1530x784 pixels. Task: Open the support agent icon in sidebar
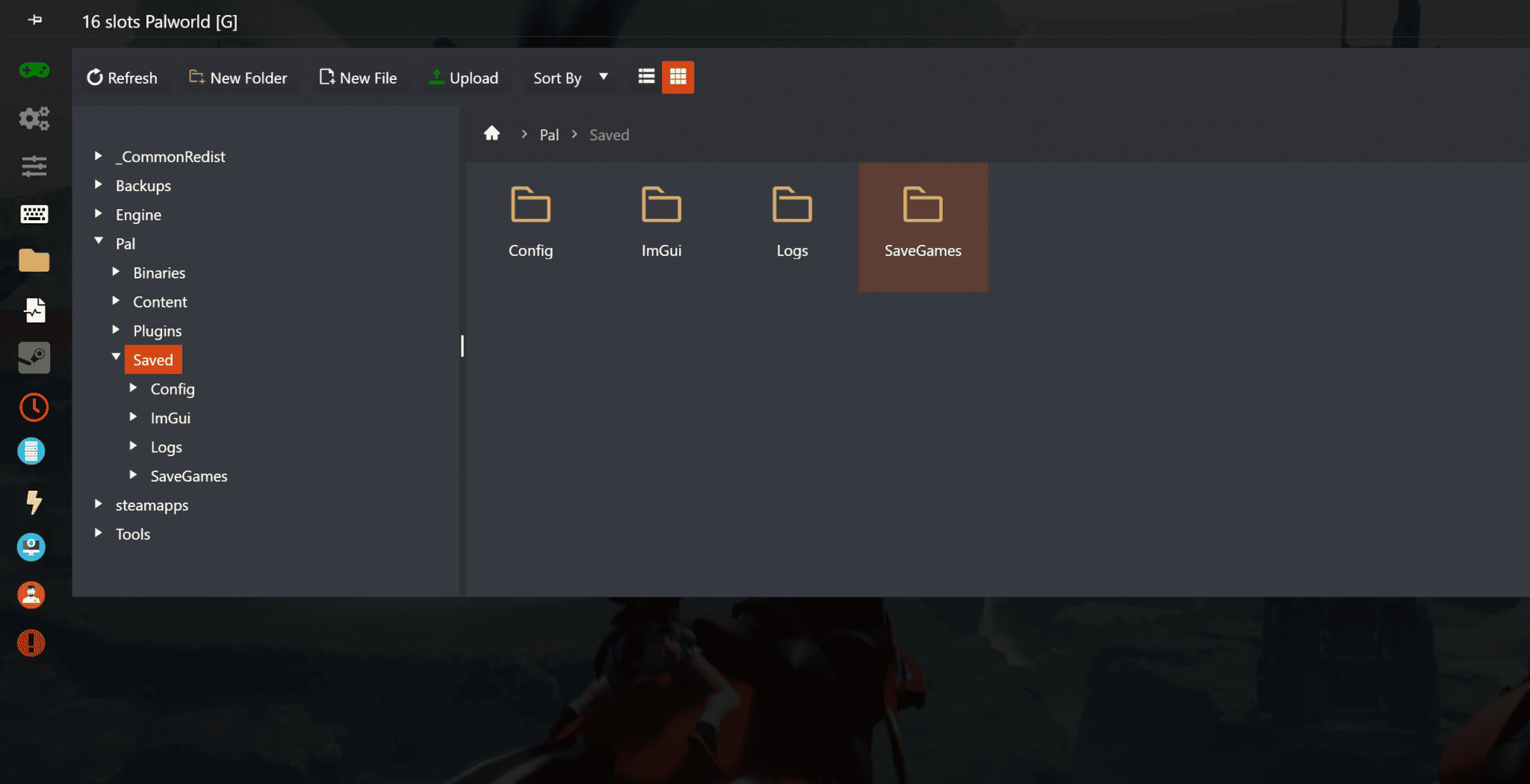coord(31,594)
